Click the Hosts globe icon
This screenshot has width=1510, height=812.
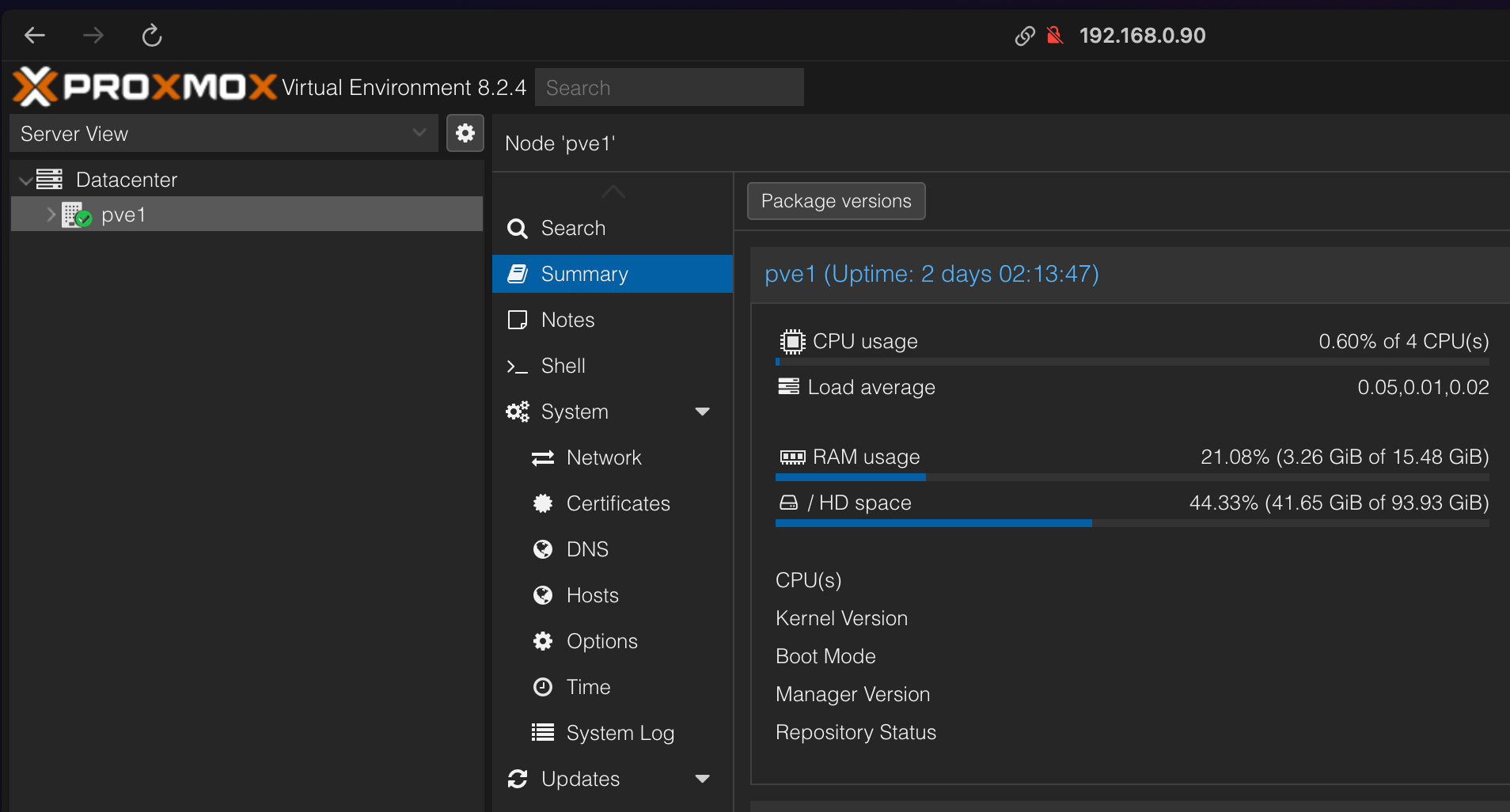click(x=543, y=595)
